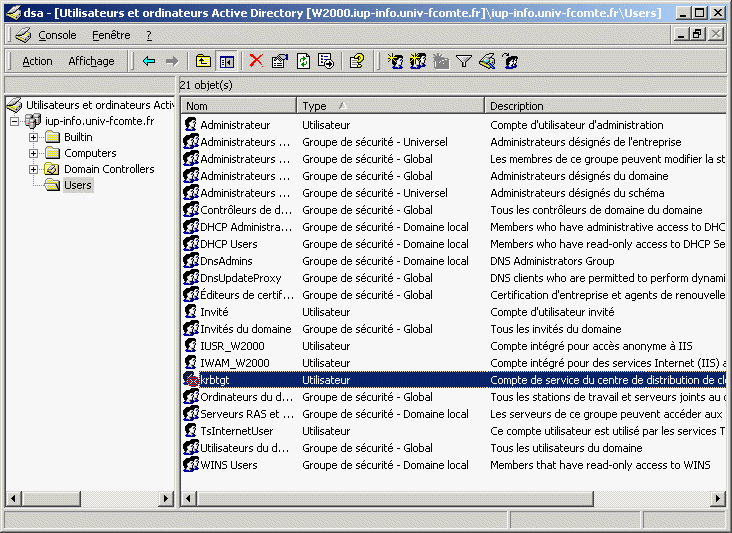Screen dimensions: 732x533
Task: Collapse the iup-info.univ-fcomte.fr domain node
Action: (14, 122)
